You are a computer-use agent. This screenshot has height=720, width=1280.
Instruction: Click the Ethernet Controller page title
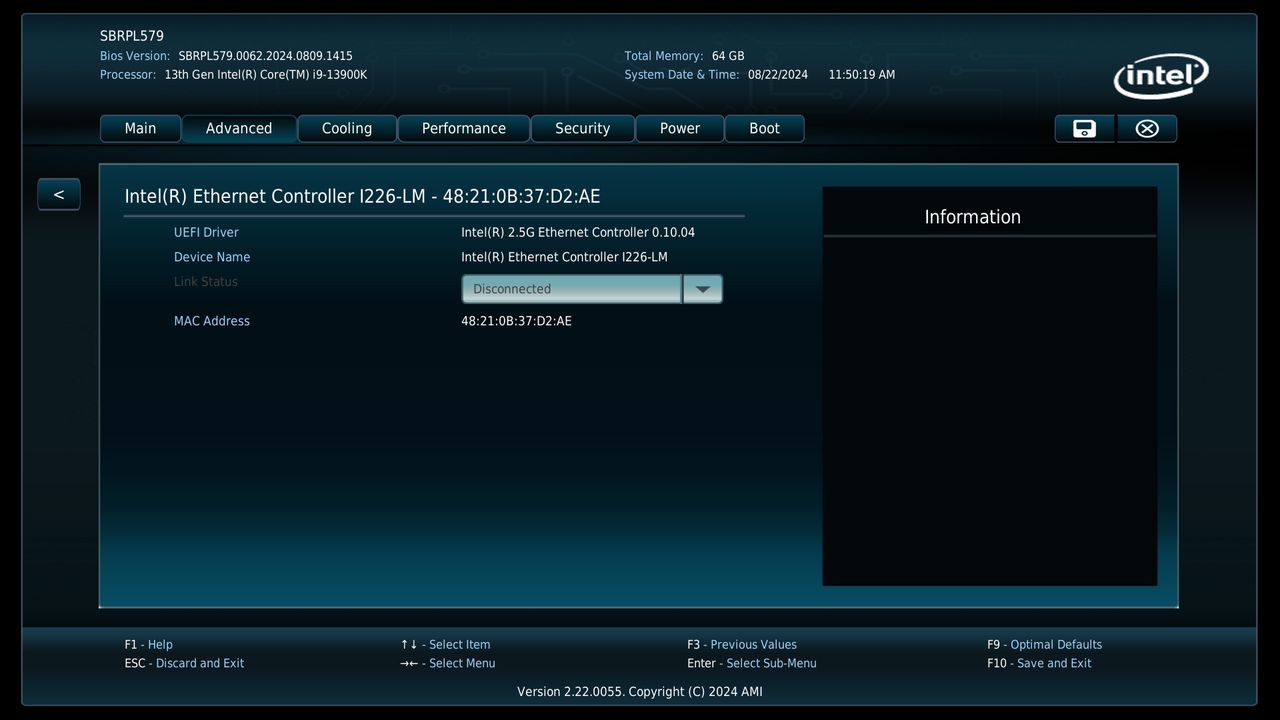[x=362, y=196]
